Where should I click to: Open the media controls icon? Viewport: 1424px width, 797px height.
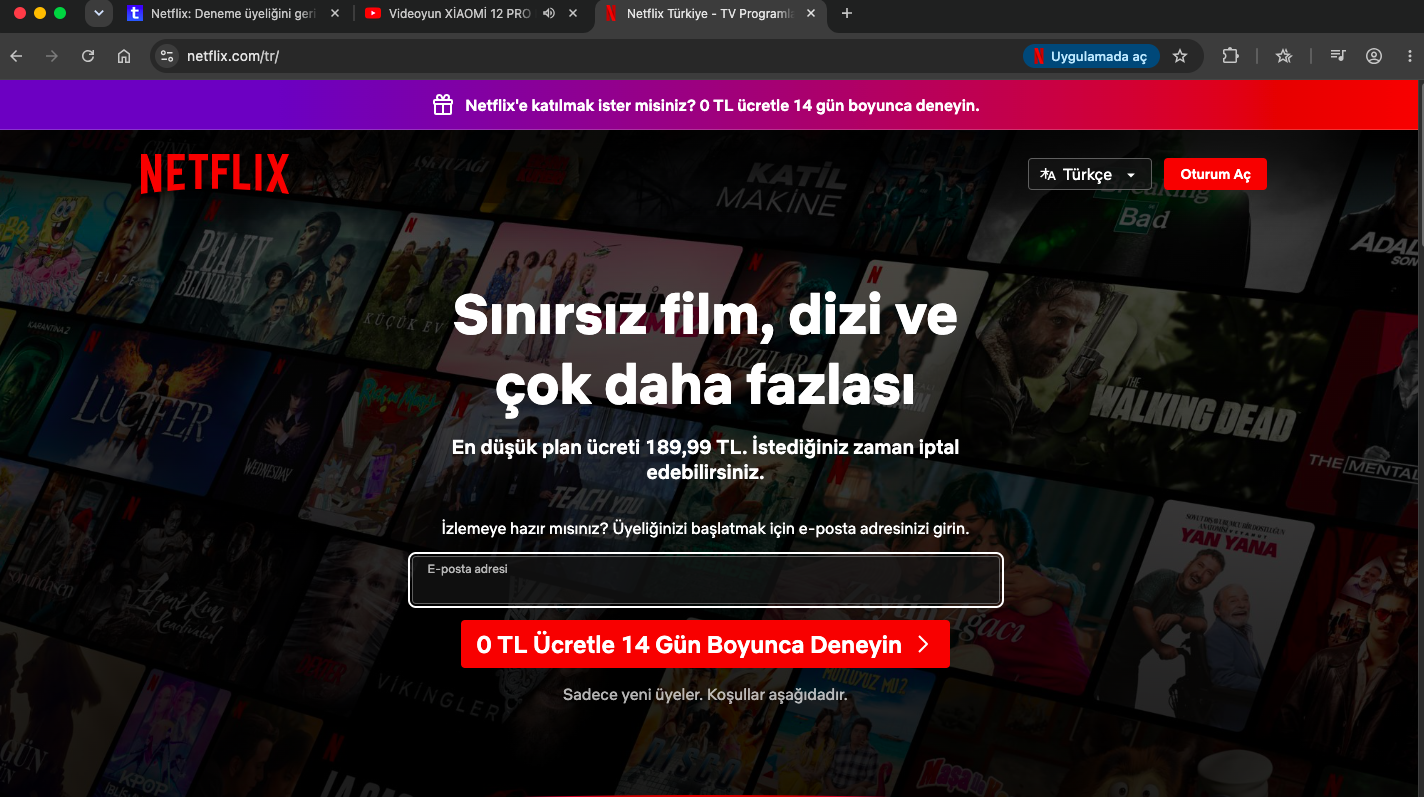(x=1338, y=56)
